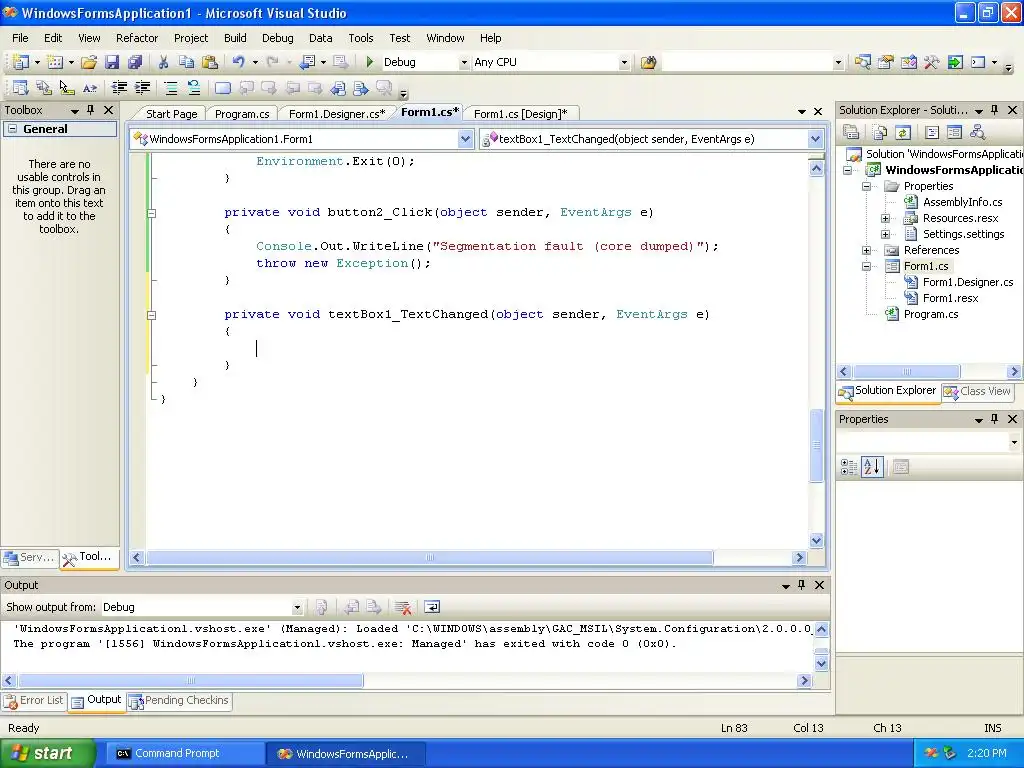Undo the last edit with the Undo arrow
Image resolution: width=1024 pixels, height=768 pixels.
click(238, 62)
